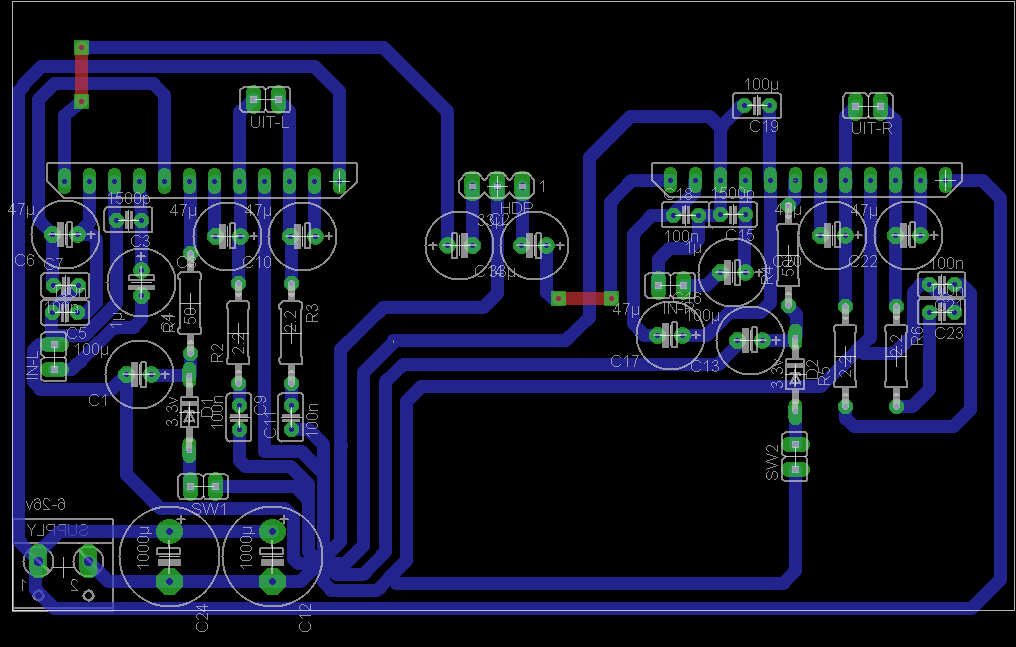Viewport: 1016px width, 647px height.
Task: Select the red vertical jumper top-left
Action: pos(82,74)
